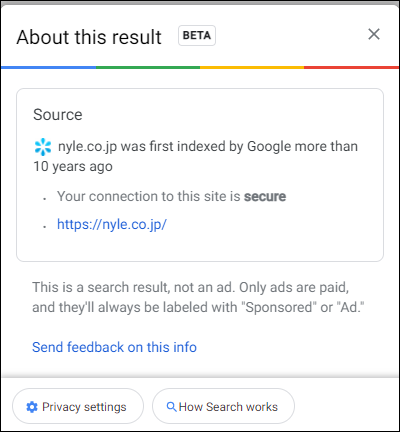
Task: Send feedback on this info
Action: 114,347
